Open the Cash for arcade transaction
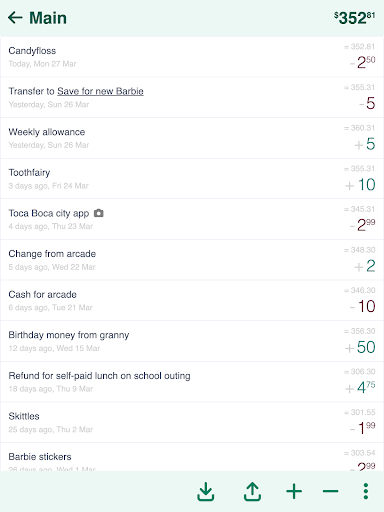This screenshot has width=384, height=512. [192, 301]
